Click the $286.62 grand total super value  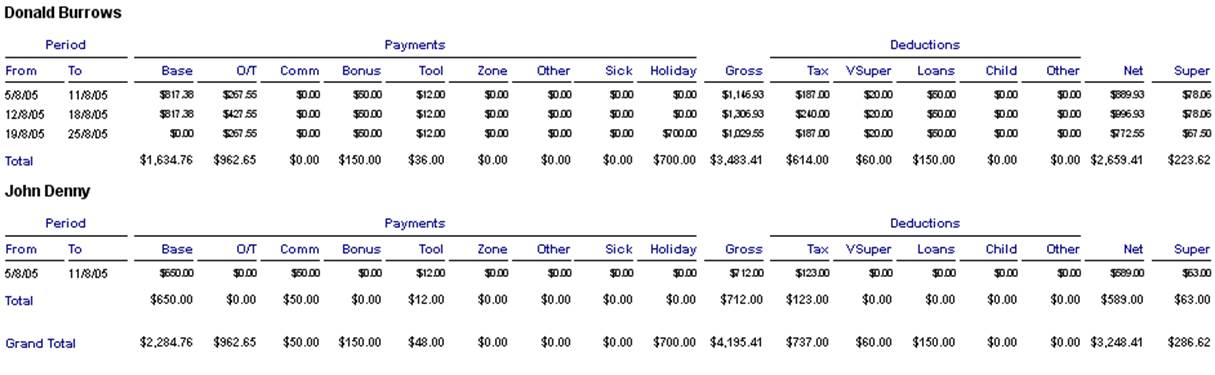click(1189, 343)
